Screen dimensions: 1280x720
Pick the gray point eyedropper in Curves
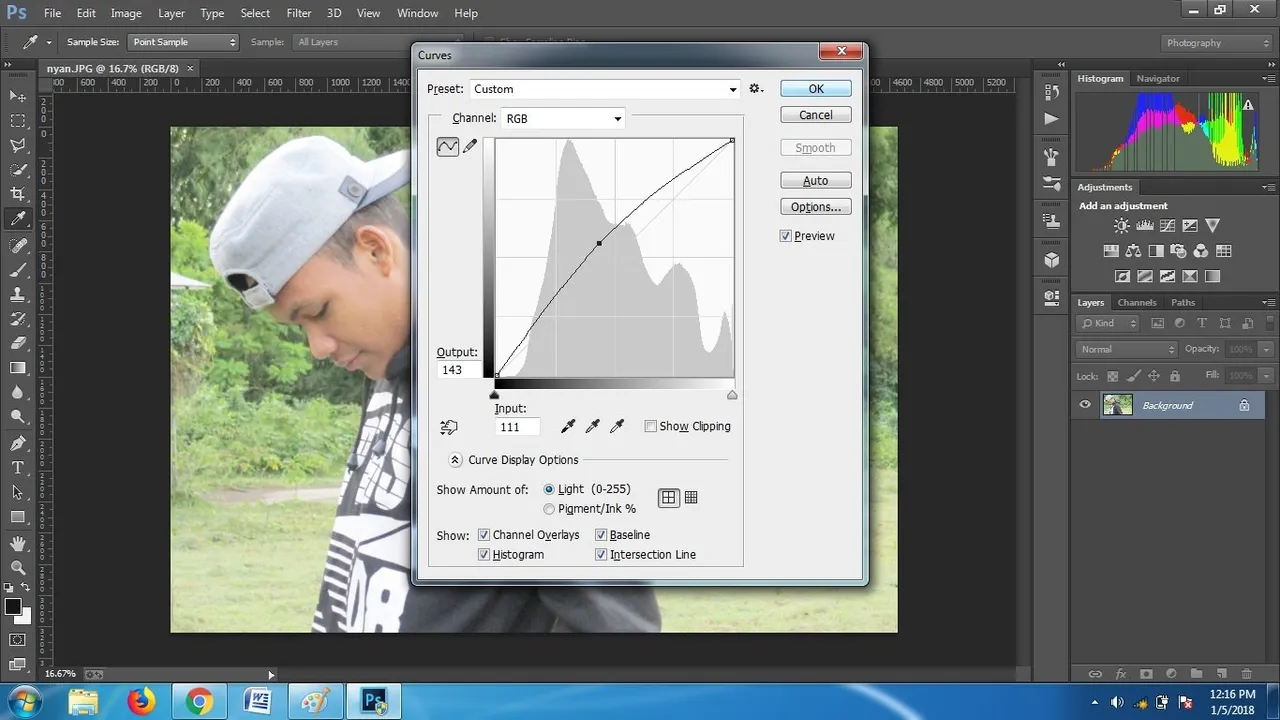point(592,427)
